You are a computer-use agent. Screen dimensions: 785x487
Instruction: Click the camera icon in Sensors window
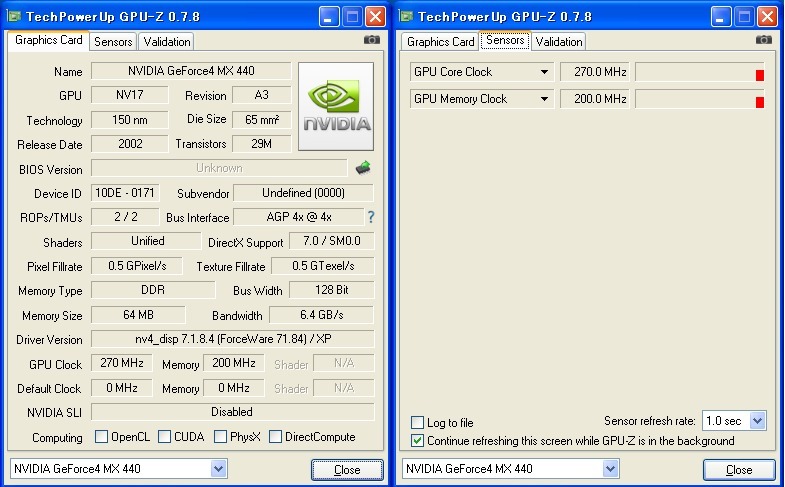pyautogui.click(x=763, y=40)
